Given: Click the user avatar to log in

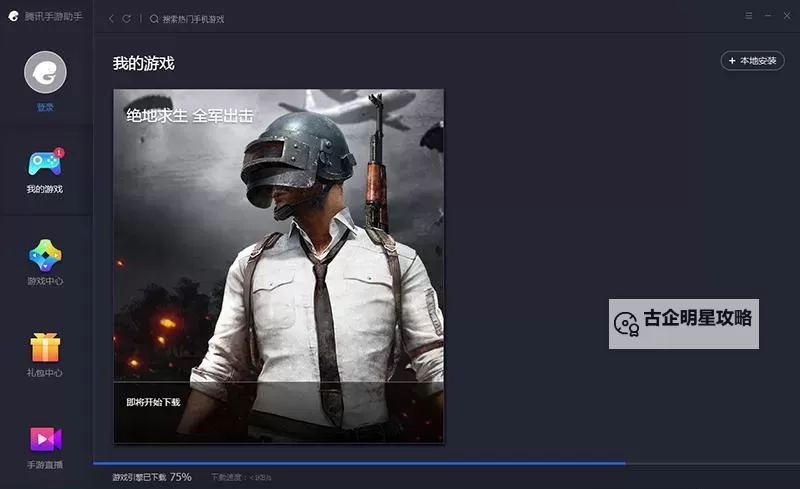Looking at the screenshot, I should coord(45,73).
